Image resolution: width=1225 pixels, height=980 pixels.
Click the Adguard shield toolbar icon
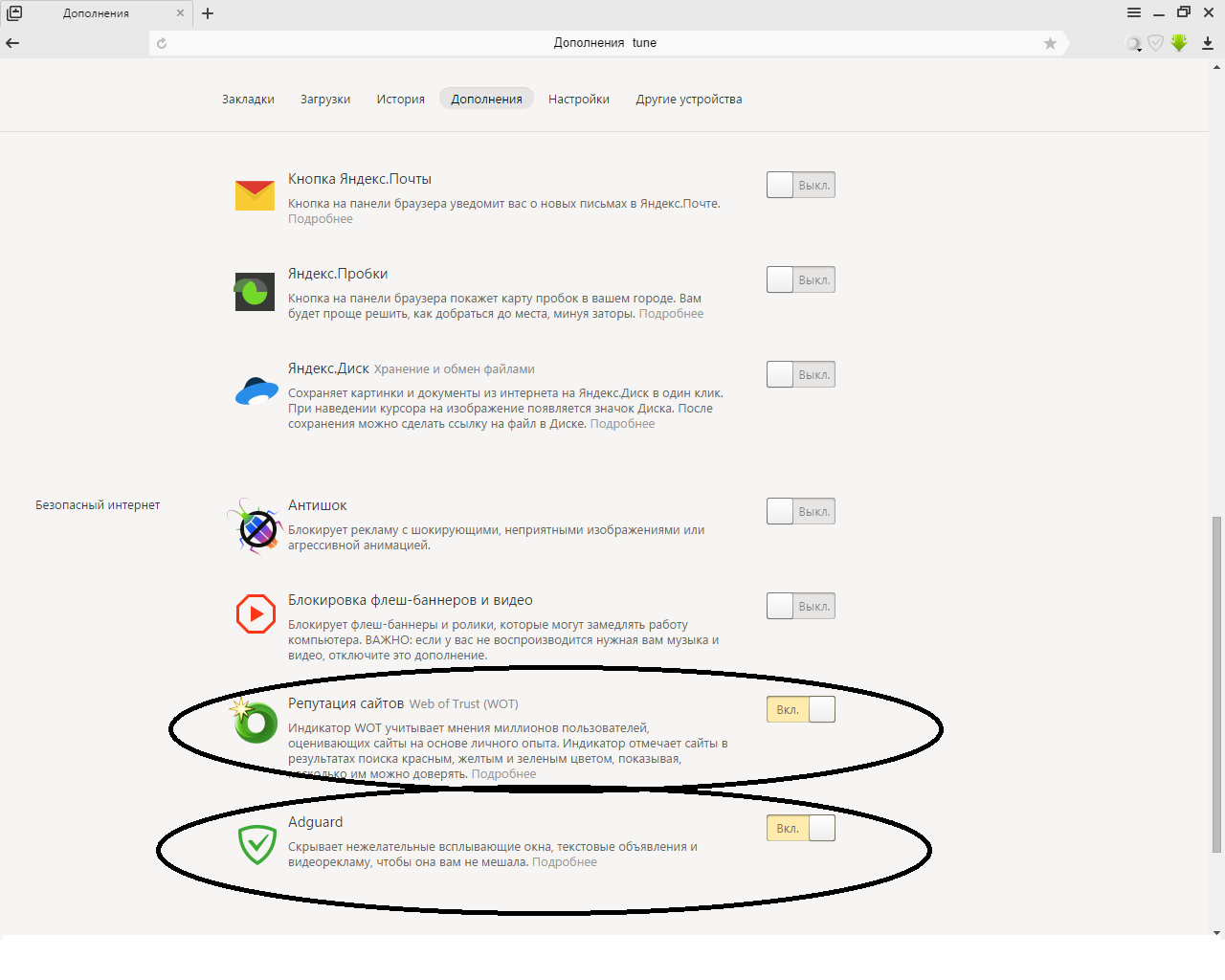[x=1156, y=43]
